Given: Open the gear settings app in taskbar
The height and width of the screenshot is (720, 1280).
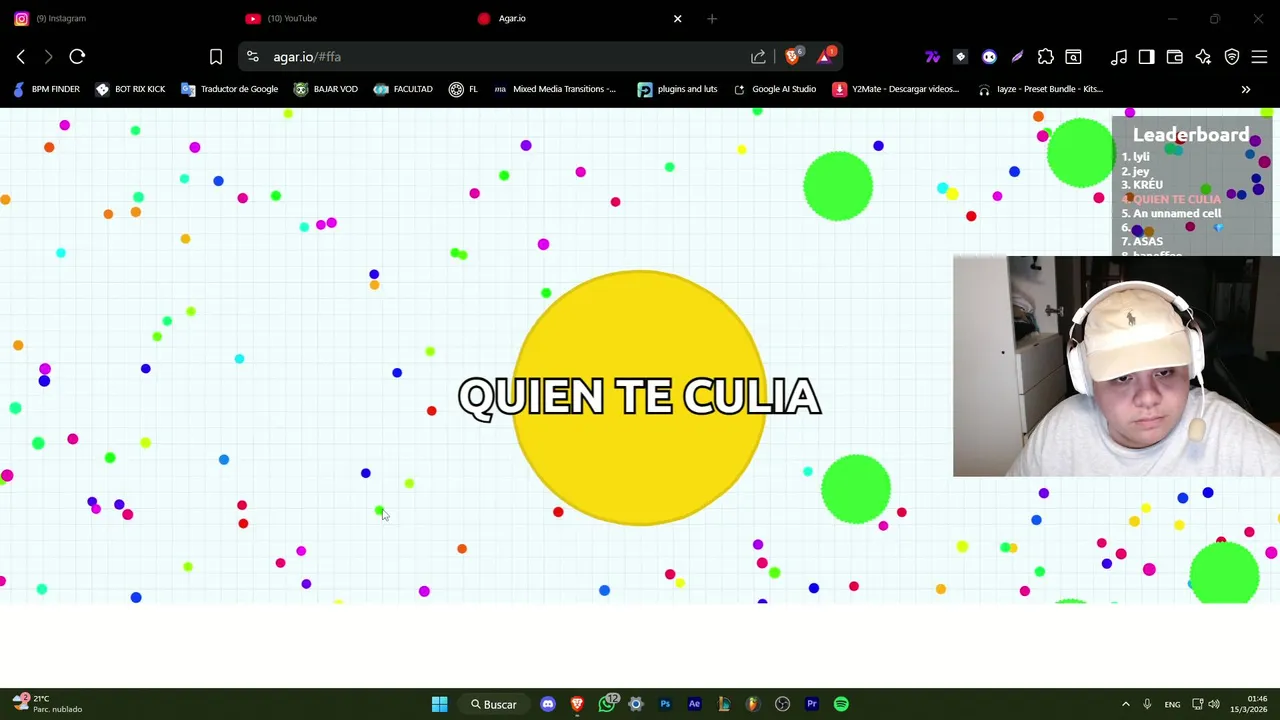Looking at the screenshot, I should (x=636, y=704).
